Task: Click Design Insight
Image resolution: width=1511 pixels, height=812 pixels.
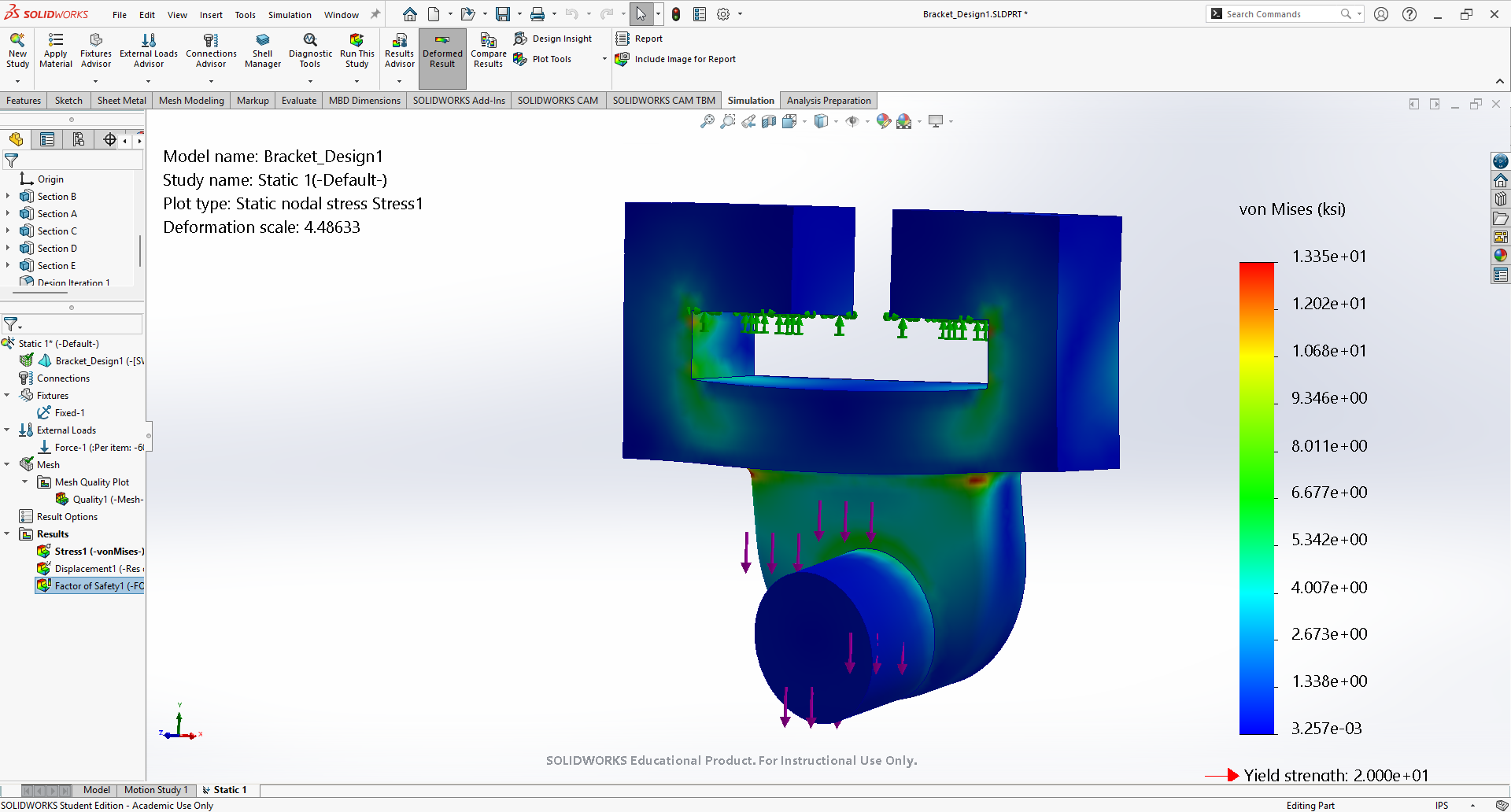Action: [x=552, y=39]
